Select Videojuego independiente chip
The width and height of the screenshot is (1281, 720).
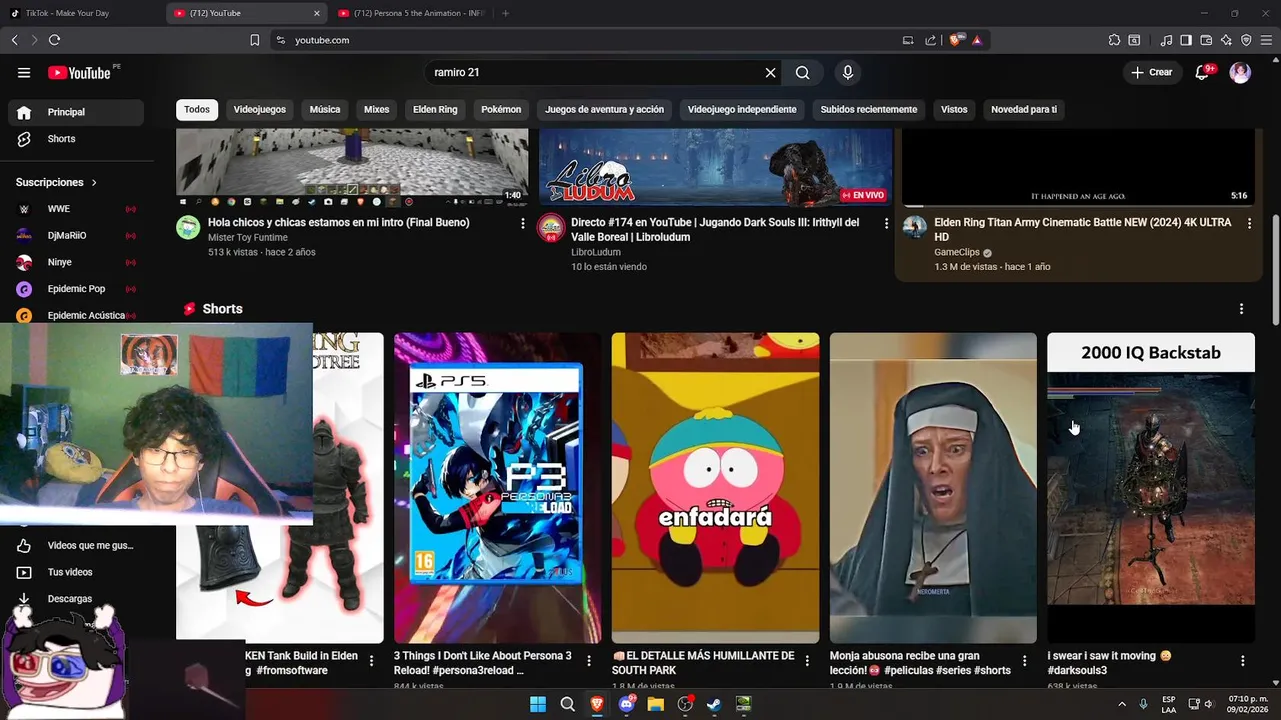[x=742, y=110]
